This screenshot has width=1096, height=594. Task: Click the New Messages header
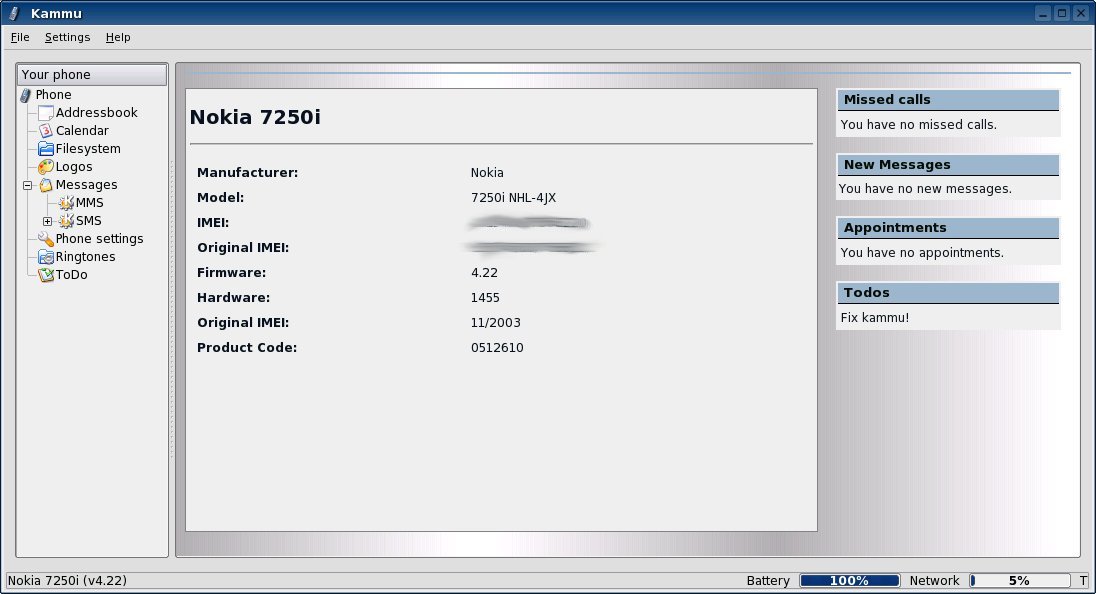(x=948, y=165)
